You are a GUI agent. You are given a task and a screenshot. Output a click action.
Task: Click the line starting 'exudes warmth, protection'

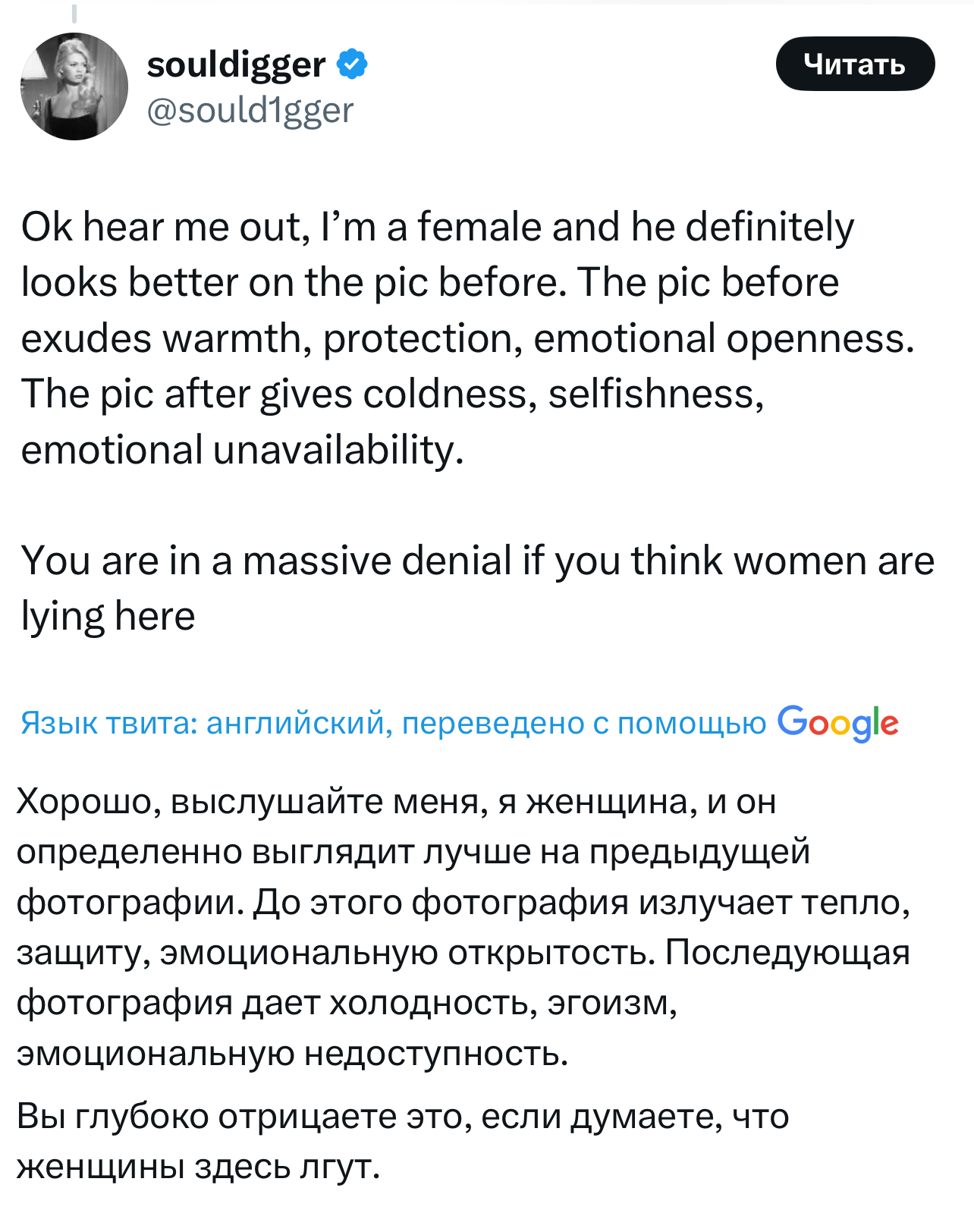point(468,338)
